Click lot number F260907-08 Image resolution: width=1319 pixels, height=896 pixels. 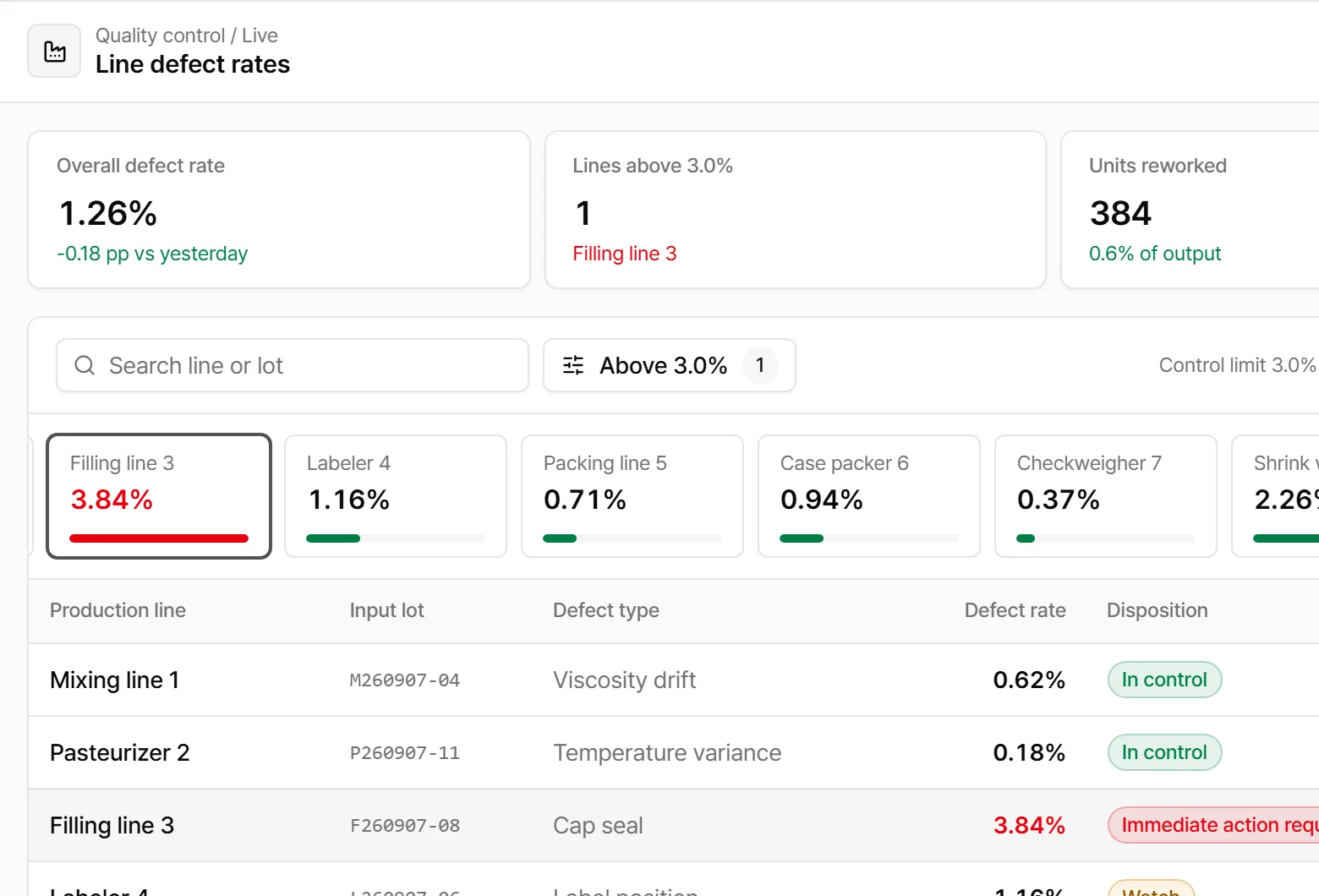pyautogui.click(x=405, y=826)
